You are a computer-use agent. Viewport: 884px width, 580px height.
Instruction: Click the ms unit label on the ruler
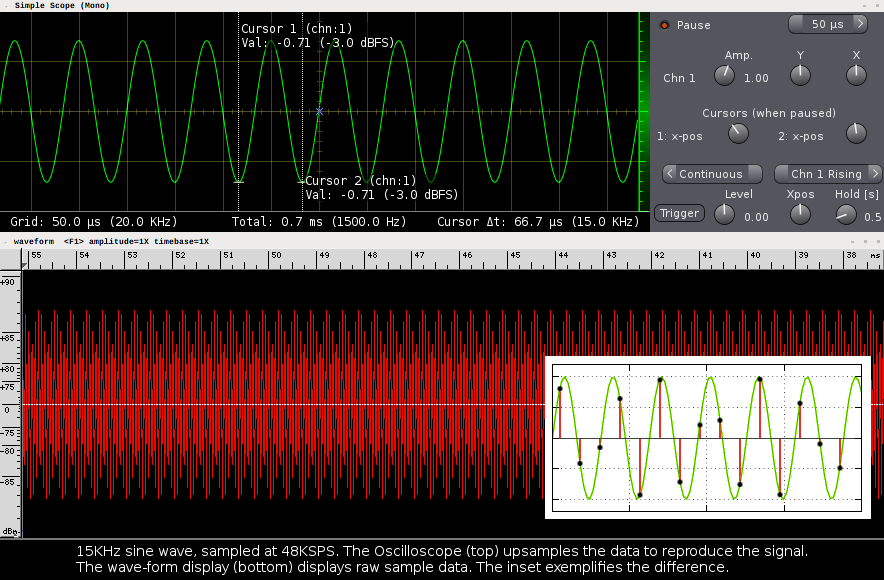(x=875, y=256)
